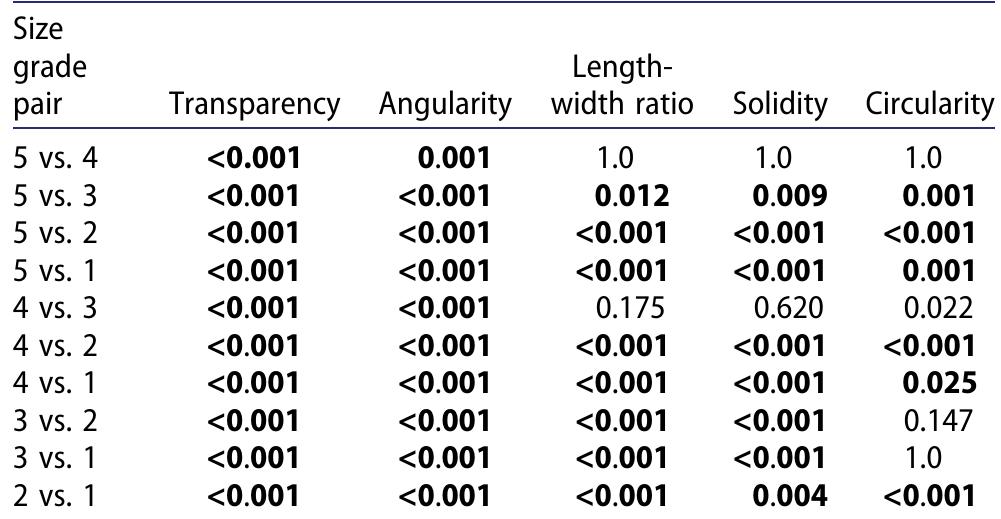Select the Length-width ratio column header
Image resolution: width=1001 pixels, height=519 pixels.
coord(622,86)
